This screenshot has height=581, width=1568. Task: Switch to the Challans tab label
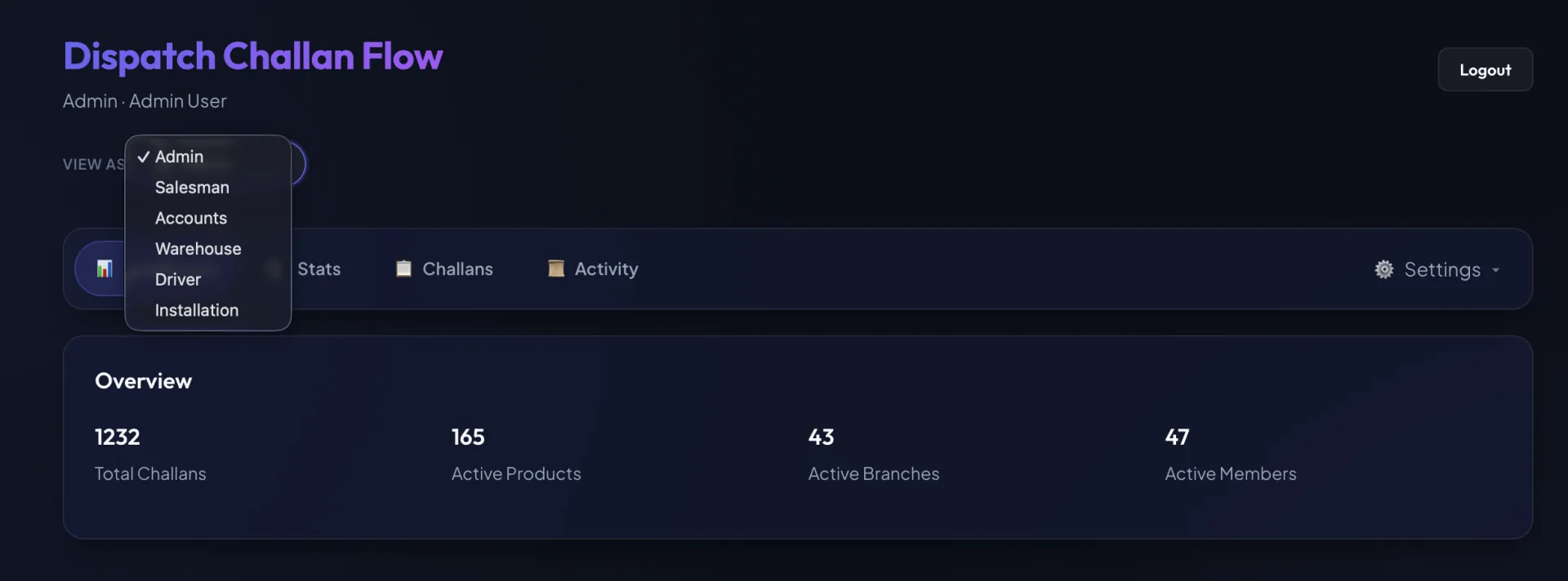pyautogui.click(x=457, y=268)
